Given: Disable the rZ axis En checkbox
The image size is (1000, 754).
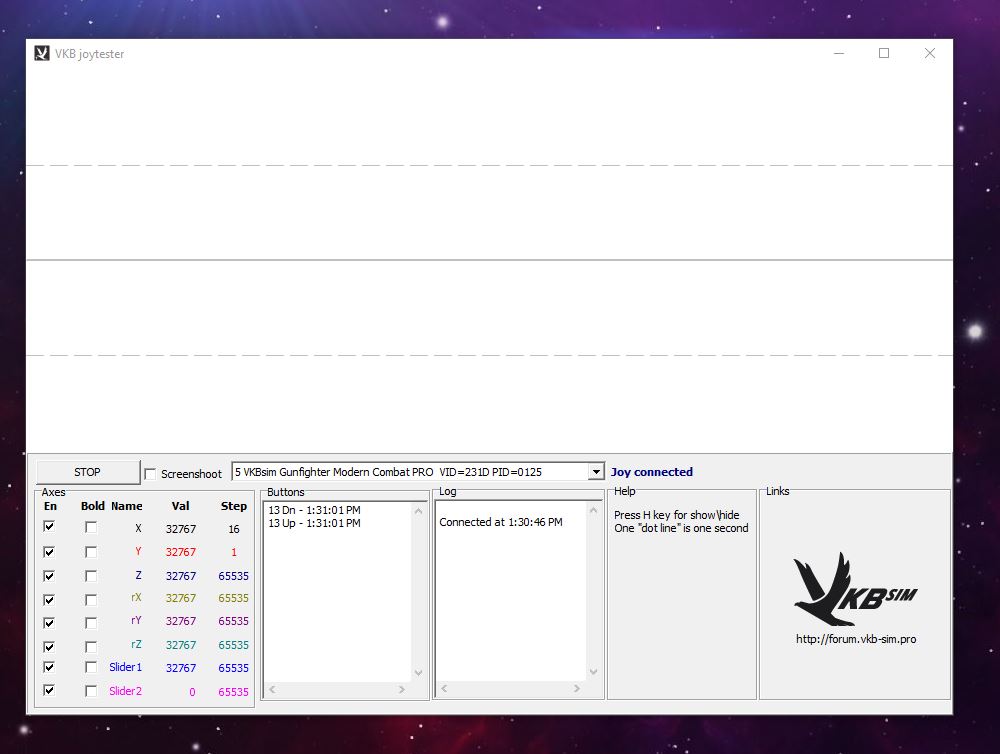Looking at the screenshot, I should (49, 647).
